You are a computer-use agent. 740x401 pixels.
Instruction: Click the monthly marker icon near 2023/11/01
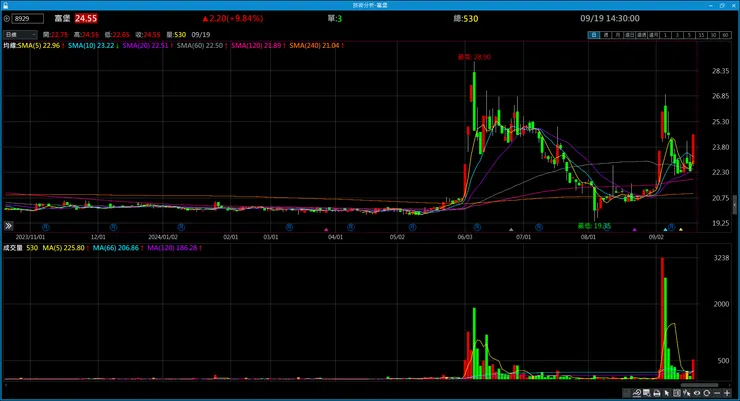pyautogui.click(x=46, y=227)
